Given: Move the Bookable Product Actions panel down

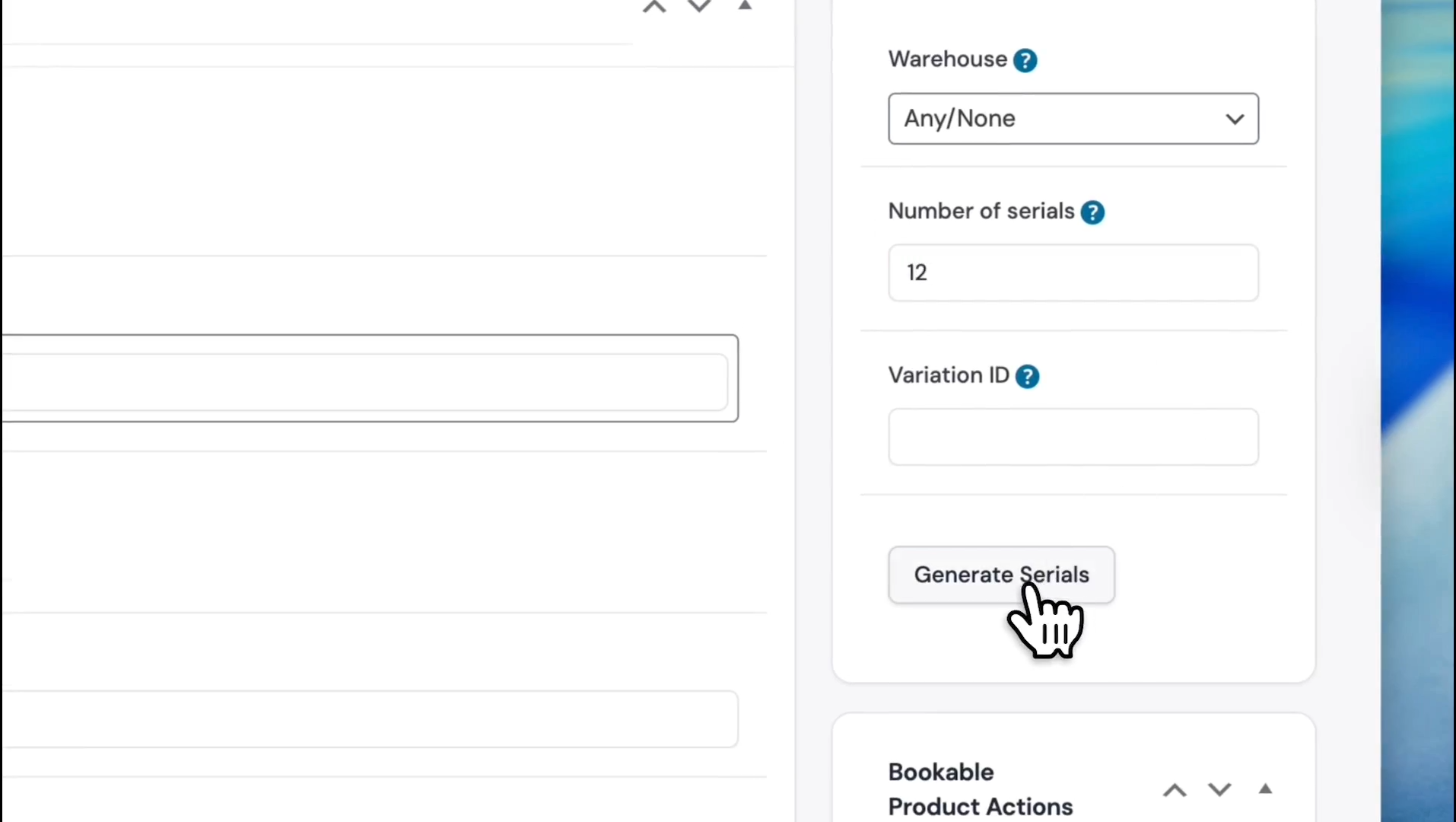Looking at the screenshot, I should point(1219,790).
